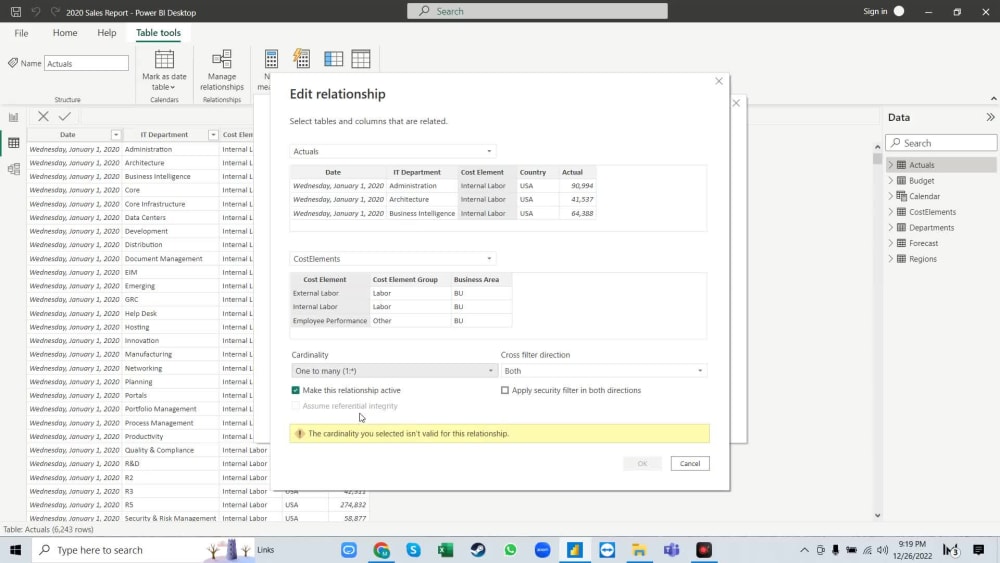This screenshot has width=1000, height=563.
Task: Click the Quick measure lightning icon
Action: (x=302, y=59)
